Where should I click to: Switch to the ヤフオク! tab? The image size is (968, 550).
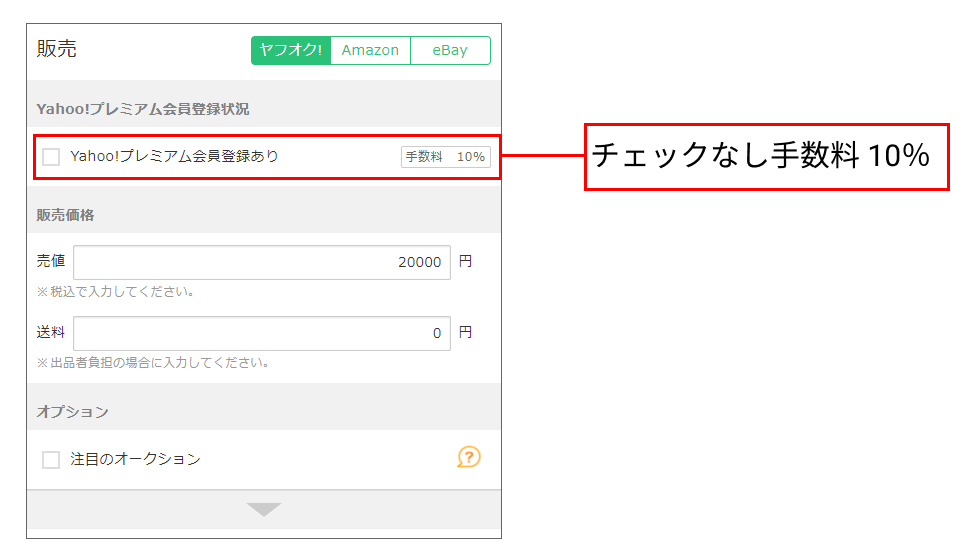(x=291, y=50)
